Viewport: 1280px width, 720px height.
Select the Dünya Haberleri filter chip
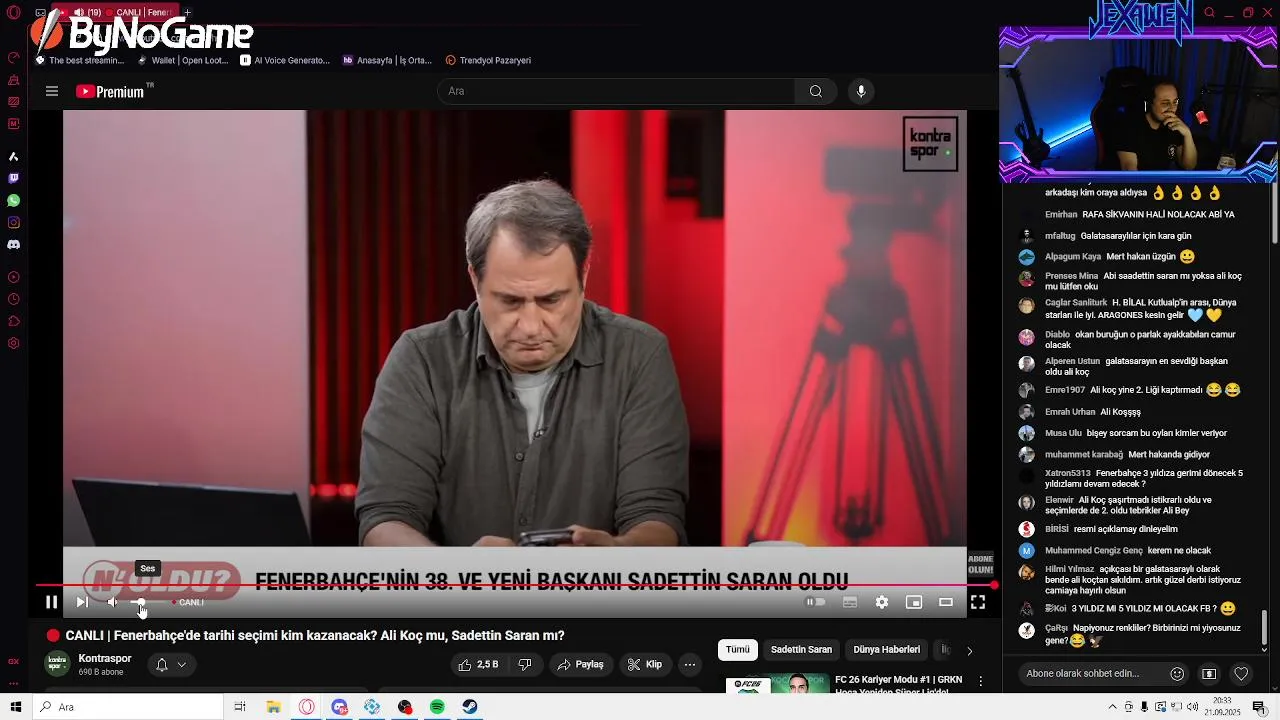point(887,650)
